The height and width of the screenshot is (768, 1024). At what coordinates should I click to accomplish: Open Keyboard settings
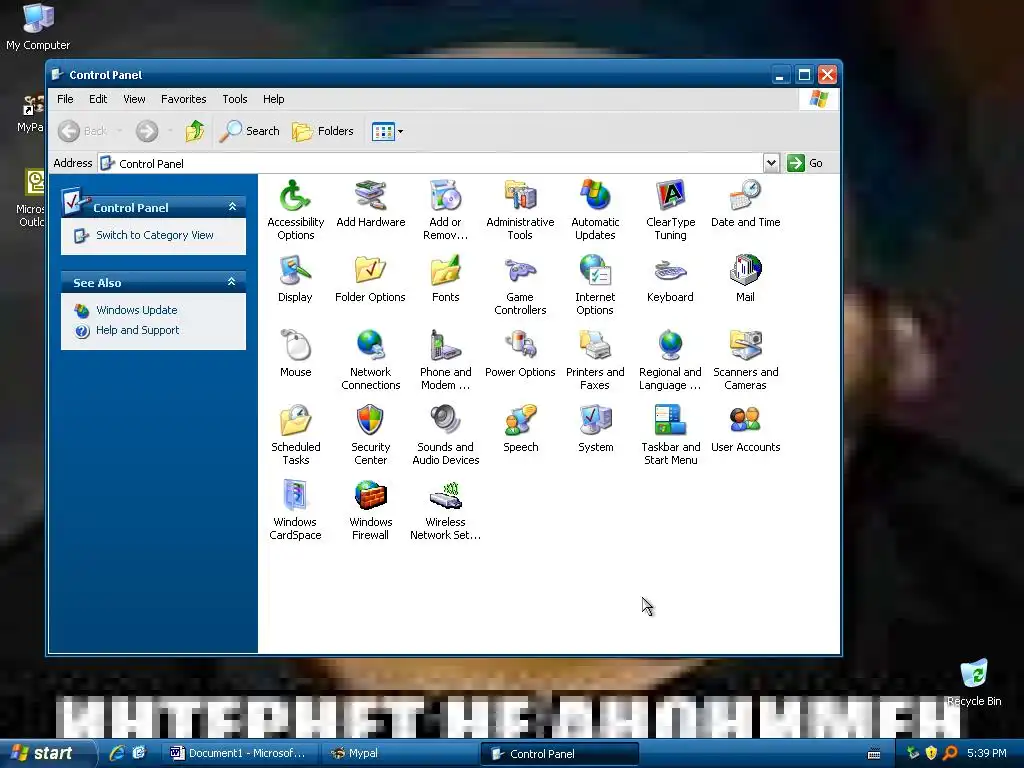(x=670, y=278)
